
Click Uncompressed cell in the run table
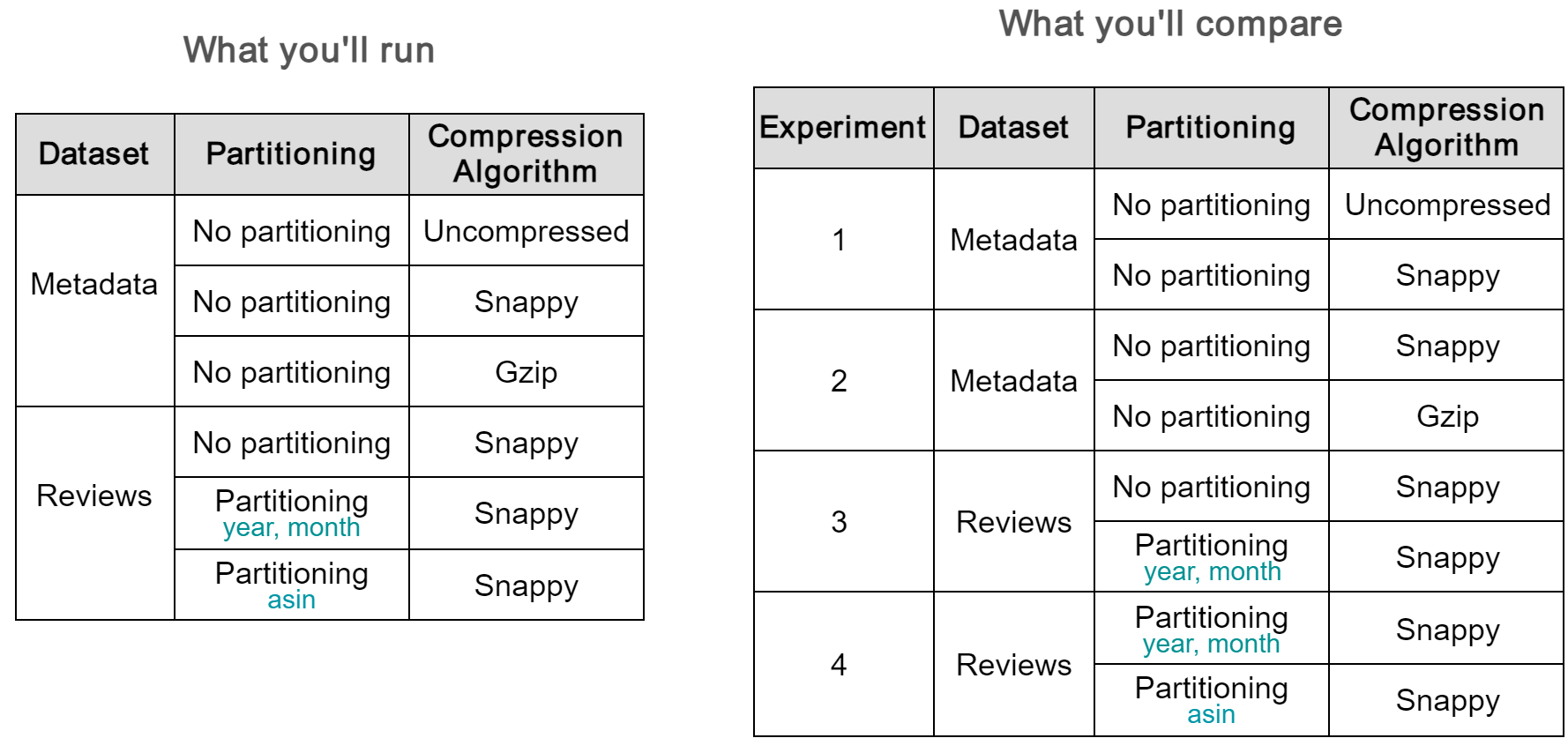tap(526, 231)
